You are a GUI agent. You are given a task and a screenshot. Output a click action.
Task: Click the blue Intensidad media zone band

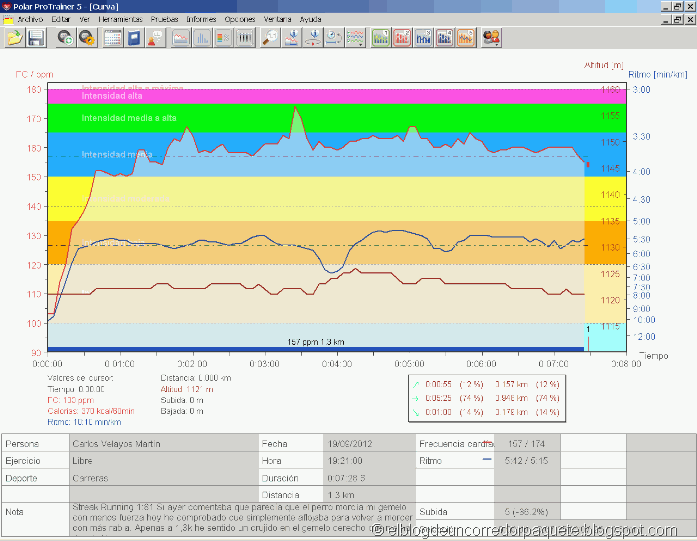click(x=336, y=155)
